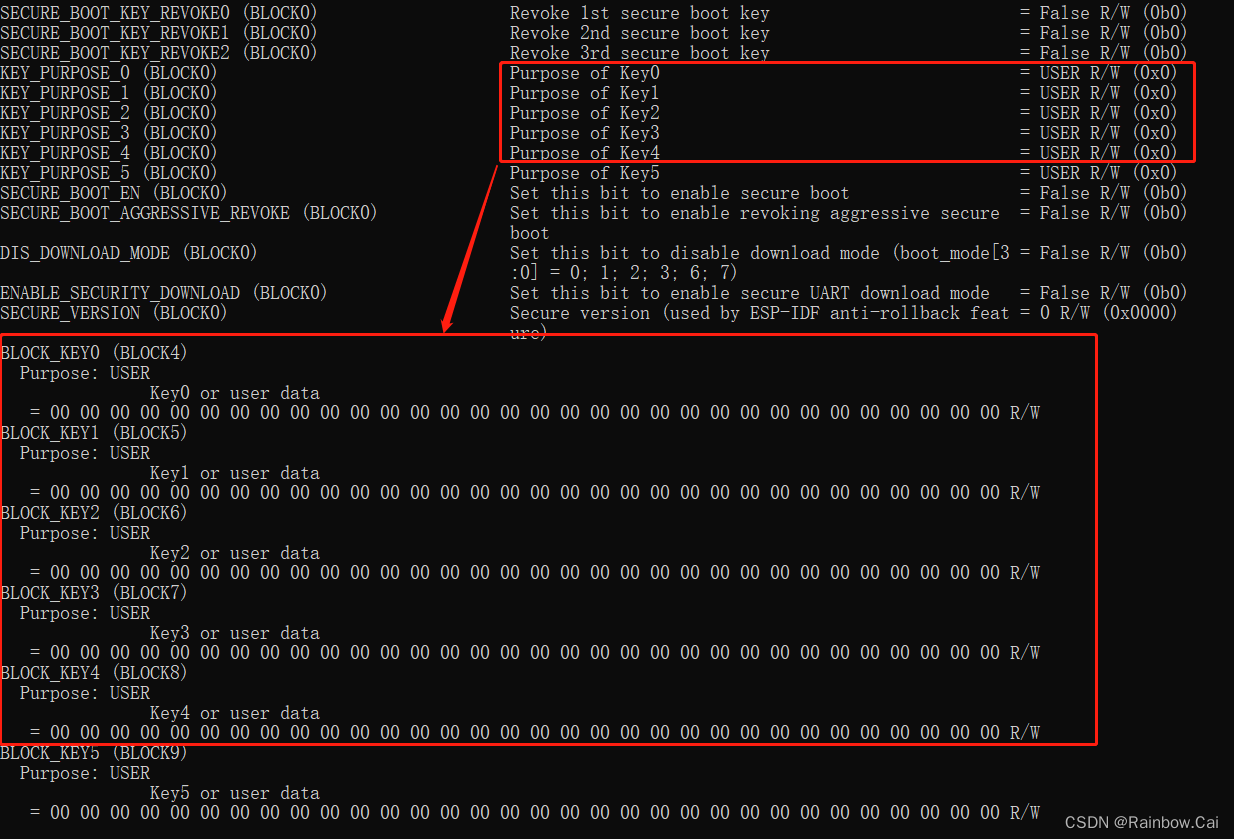Click '= 0 R/W (0x0000' secure version value
The image size is (1234, 839).
[1099, 313]
